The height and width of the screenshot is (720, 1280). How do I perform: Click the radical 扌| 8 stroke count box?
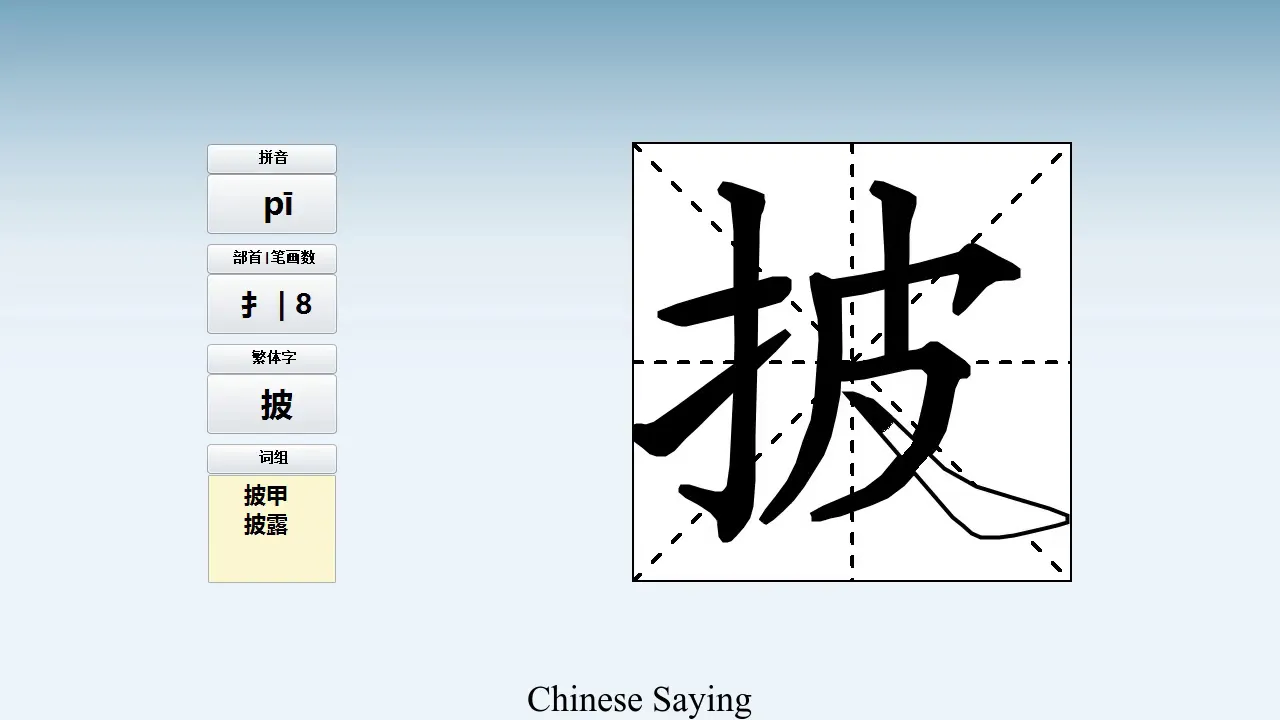[x=272, y=304]
